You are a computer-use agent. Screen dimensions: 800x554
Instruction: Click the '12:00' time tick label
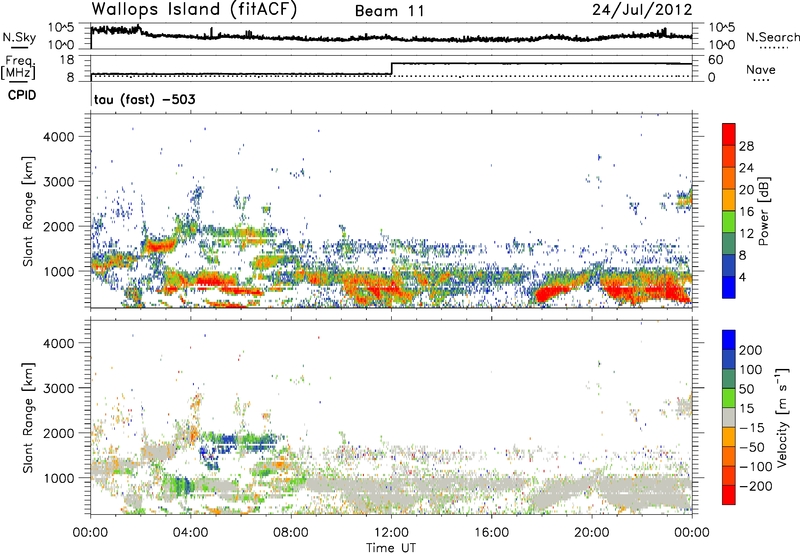tap(391, 533)
